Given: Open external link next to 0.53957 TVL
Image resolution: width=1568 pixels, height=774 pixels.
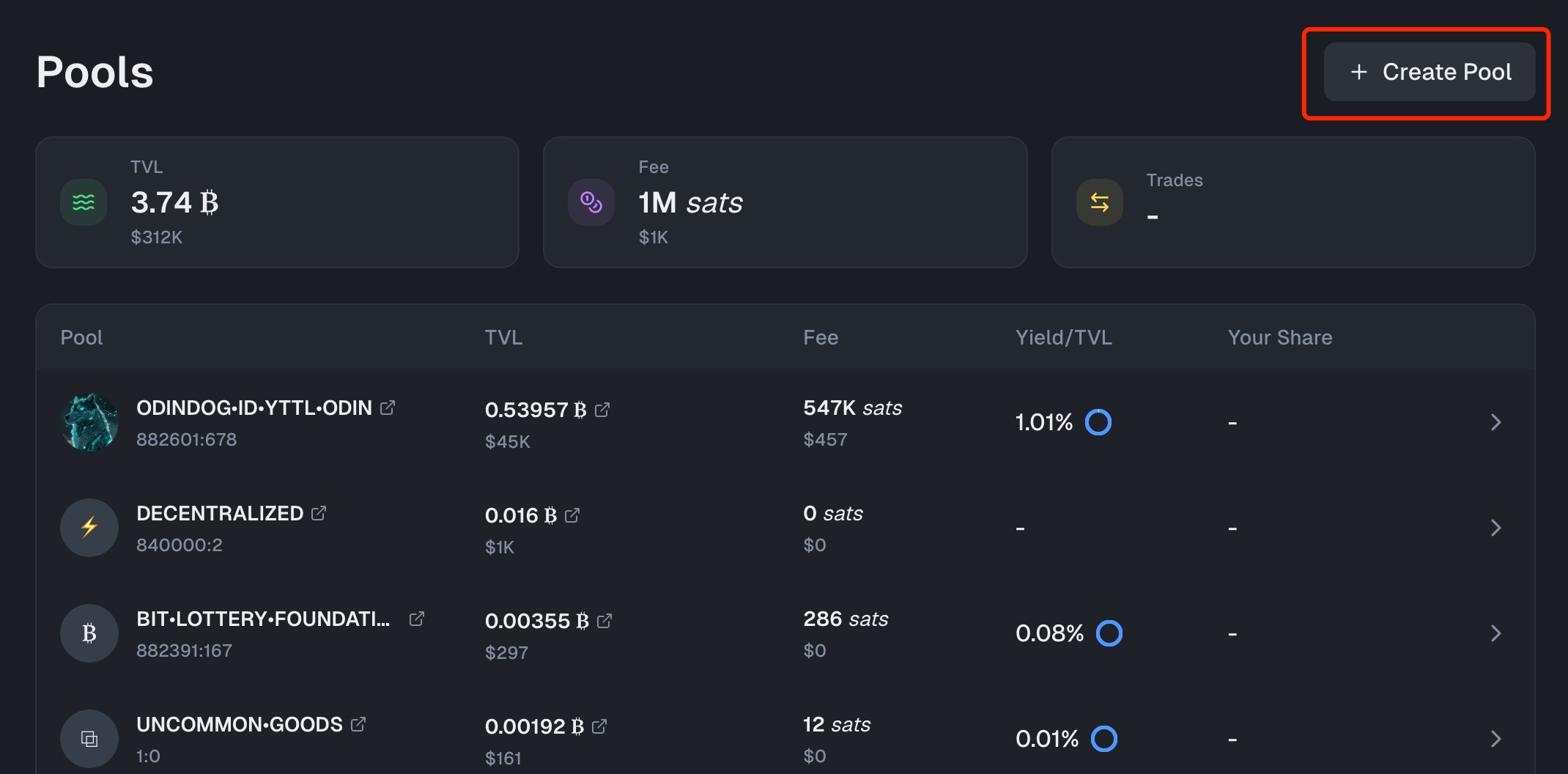Looking at the screenshot, I should tap(602, 410).
